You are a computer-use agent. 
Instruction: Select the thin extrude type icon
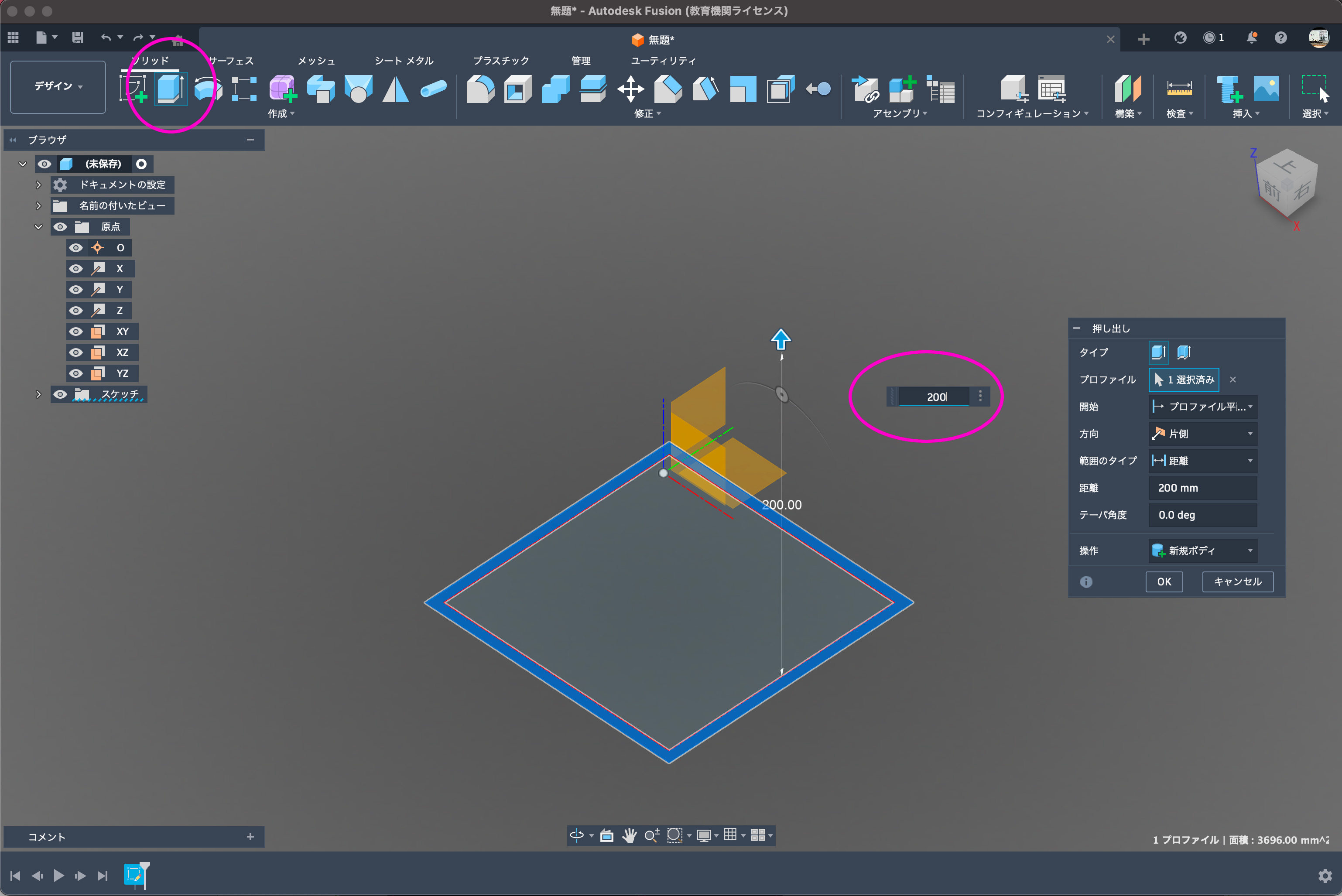tap(1184, 352)
